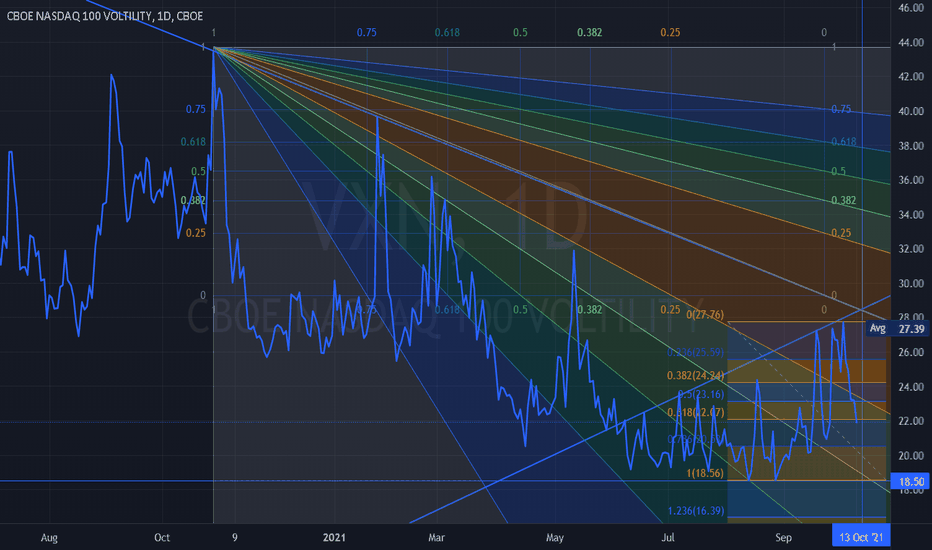Click the CBOE NASDAQ 100 VOLTILITY chart title
The image size is (932, 550).
point(105,16)
